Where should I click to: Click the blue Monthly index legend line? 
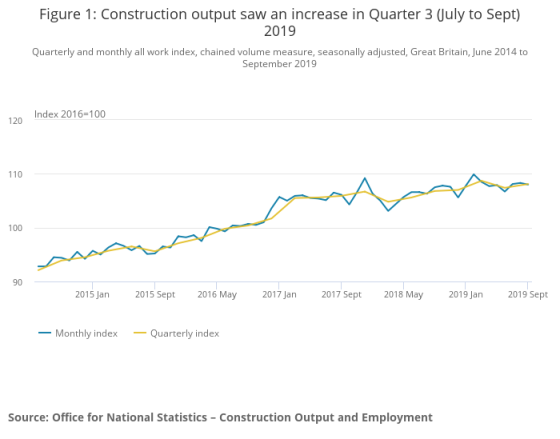tap(45, 333)
